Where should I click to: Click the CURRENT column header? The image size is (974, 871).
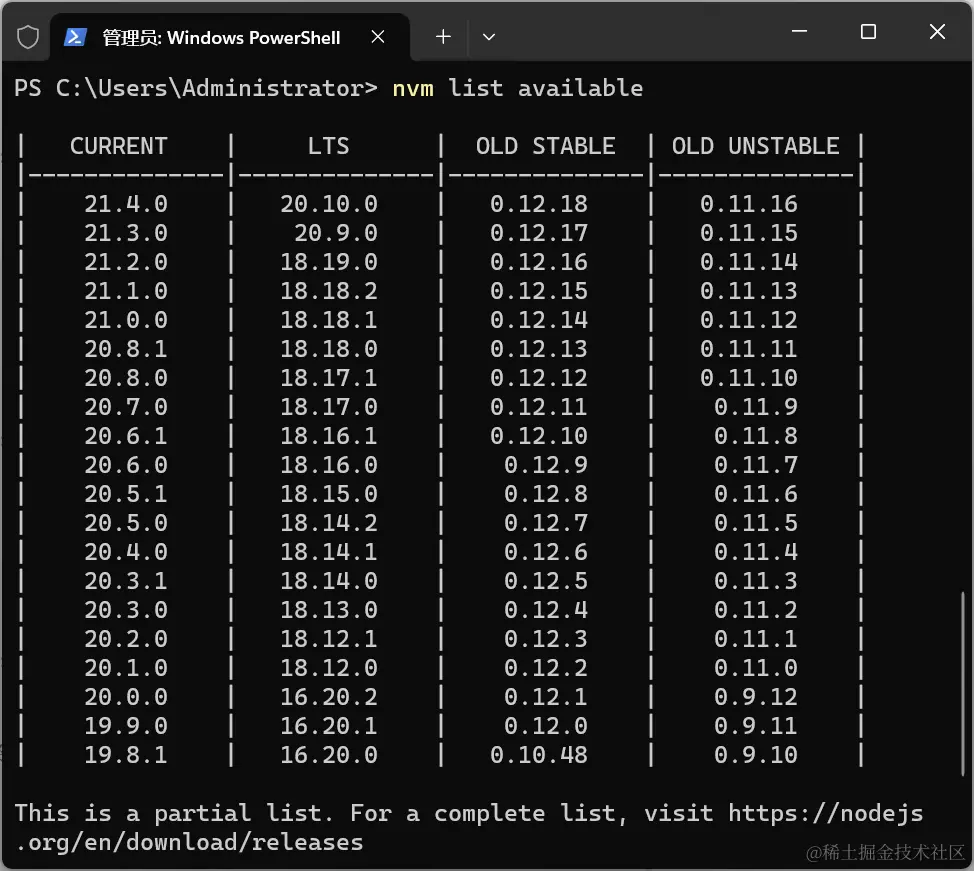tap(119, 146)
